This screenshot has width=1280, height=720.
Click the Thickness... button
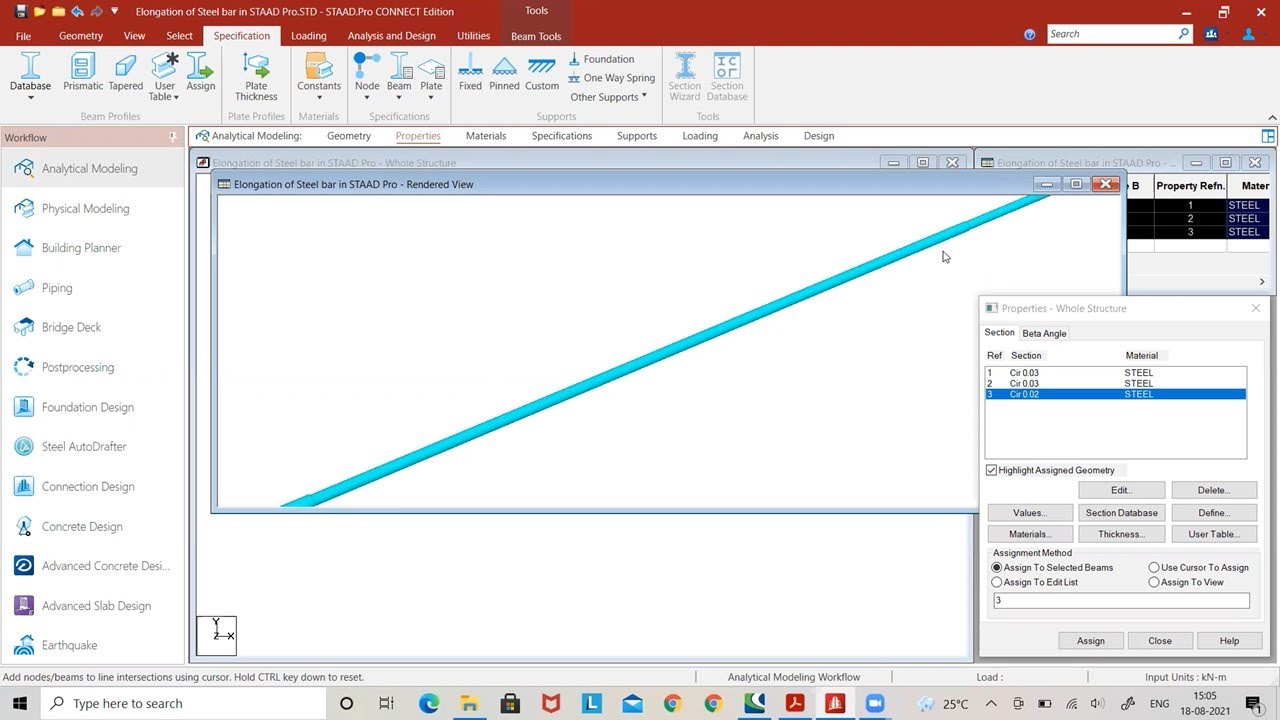point(1121,534)
